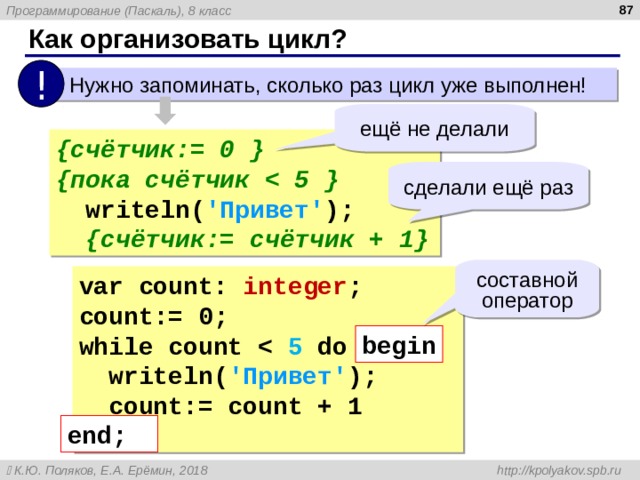Click the callout 'составной оператор'
The width and height of the screenshot is (640, 480).
(x=527, y=291)
